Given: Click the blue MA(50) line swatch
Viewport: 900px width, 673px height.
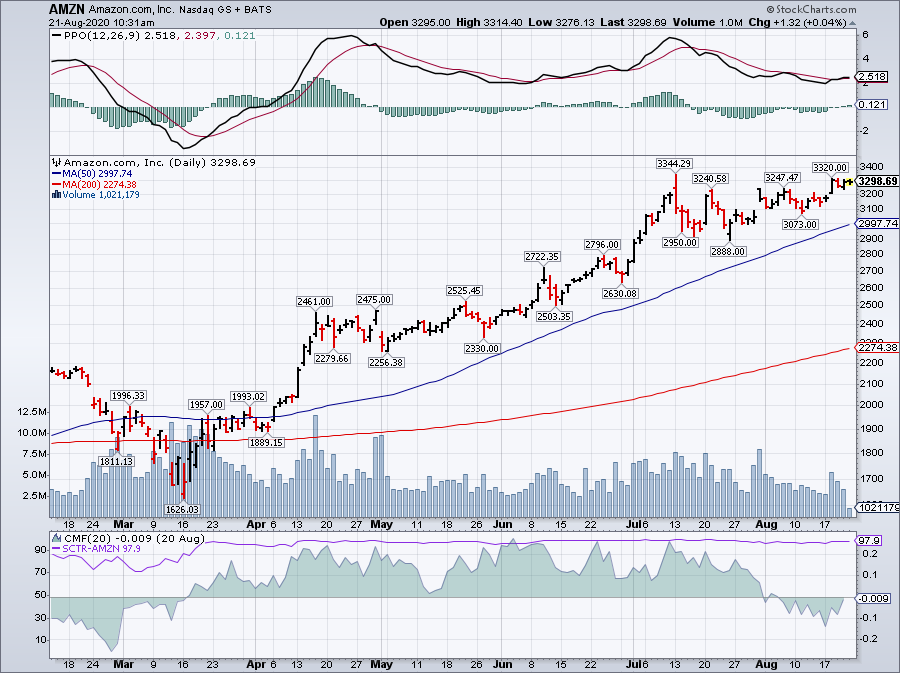Looking at the screenshot, I should pos(56,173).
